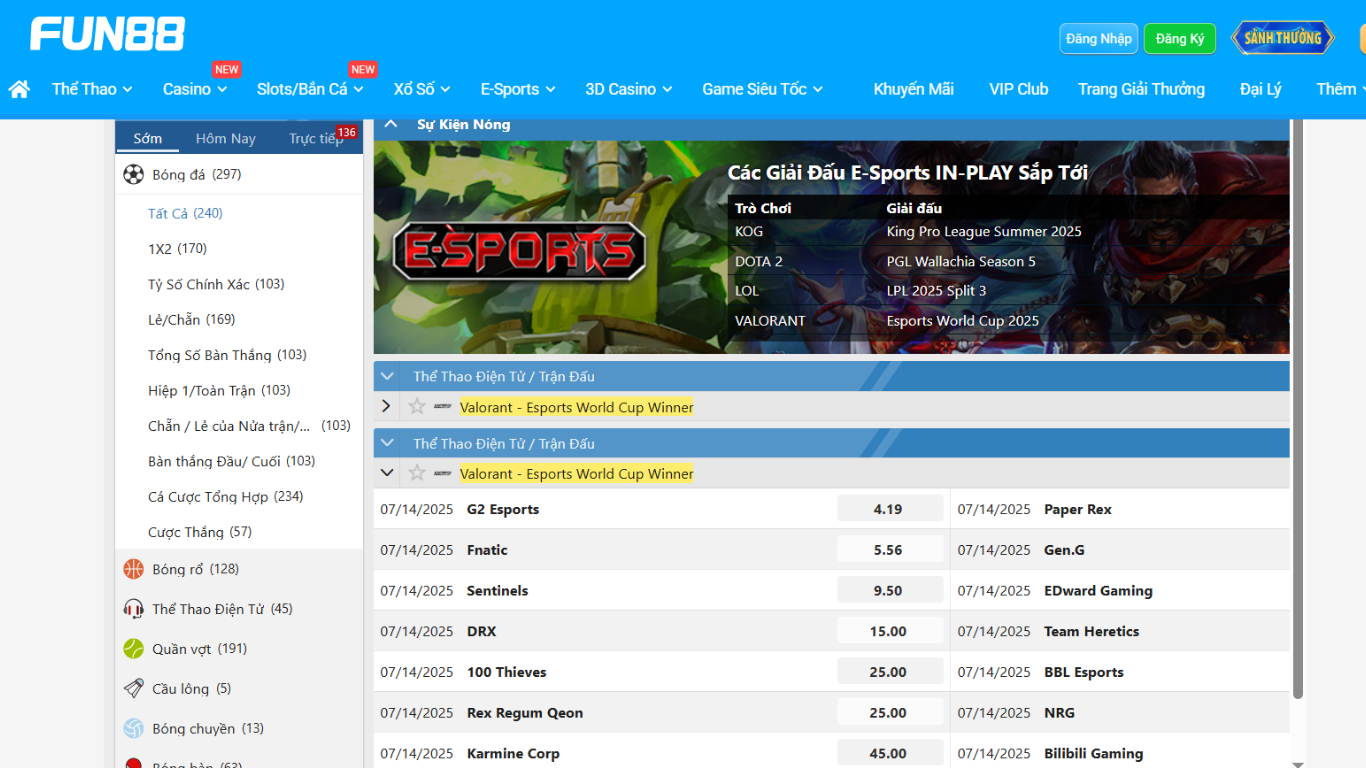Open the Bóng rổ basketball icon
The width and height of the screenshot is (1366, 768).
(x=133, y=569)
